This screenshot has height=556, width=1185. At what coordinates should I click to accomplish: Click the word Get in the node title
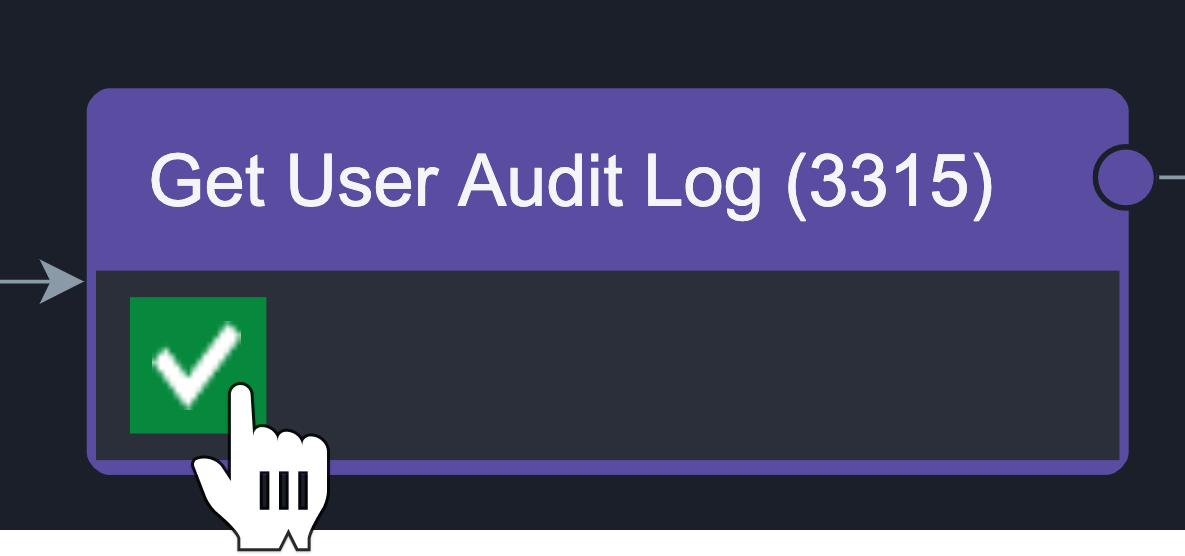[208, 181]
